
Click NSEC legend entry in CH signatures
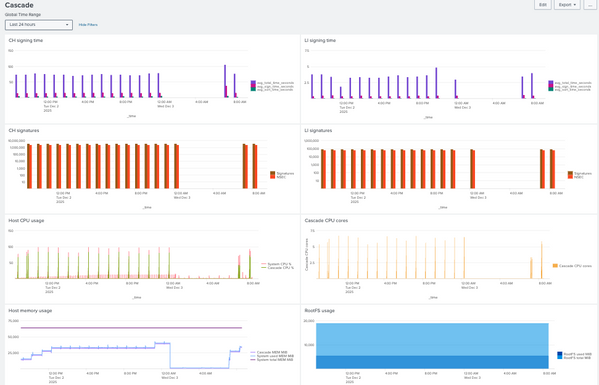click(x=278, y=177)
